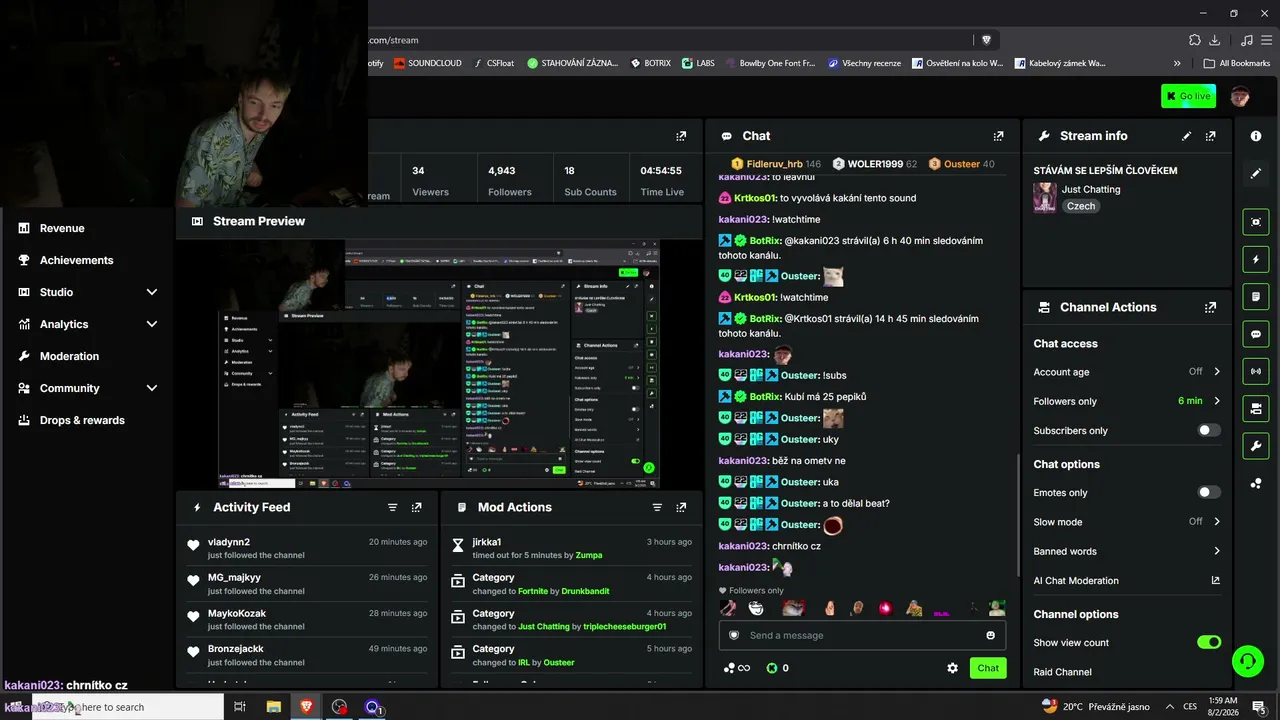Open Account age options chevron
Viewport: 1280px width, 720px height.
(x=1217, y=372)
